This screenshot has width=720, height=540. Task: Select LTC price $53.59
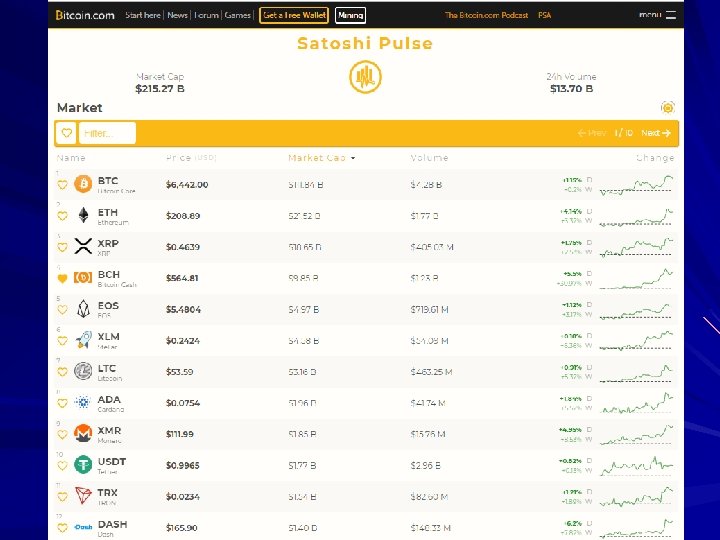pos(180,372)
